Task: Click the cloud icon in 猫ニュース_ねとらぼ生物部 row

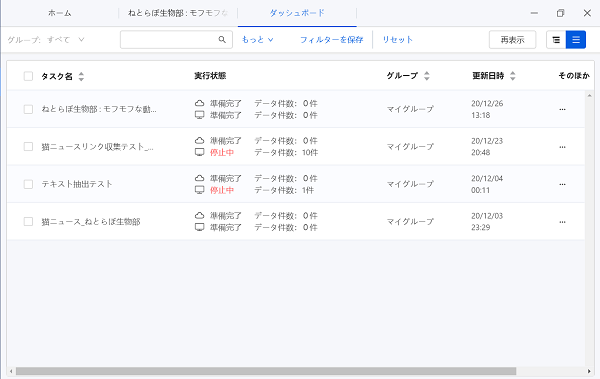Action: tap(199, 216)
